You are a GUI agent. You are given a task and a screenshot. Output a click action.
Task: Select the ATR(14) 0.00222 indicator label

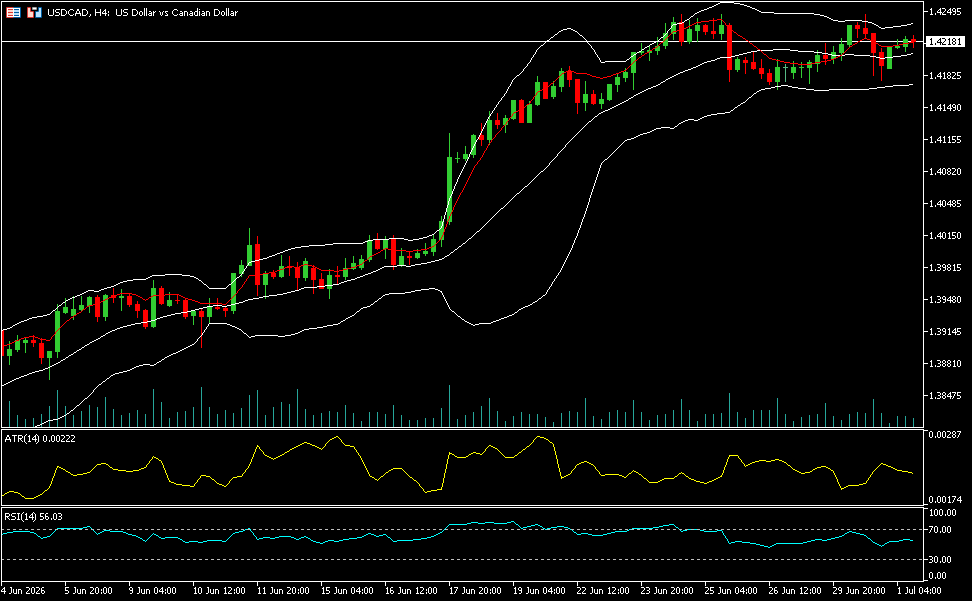(x=40, y=439)
